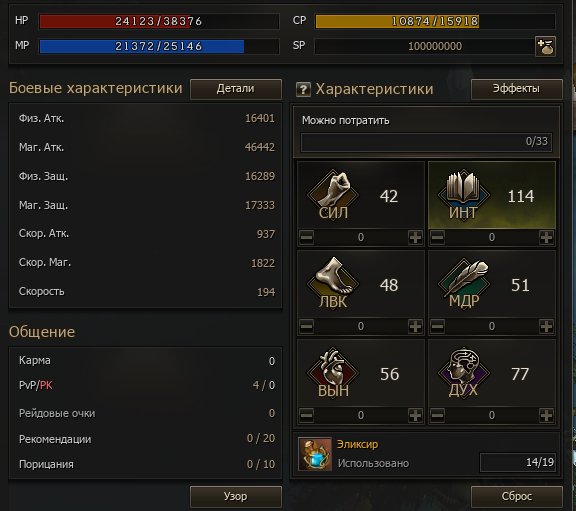Click the SP add pouch icon
Viewport: 576px width, 511px height.
(x=545, y=47)
